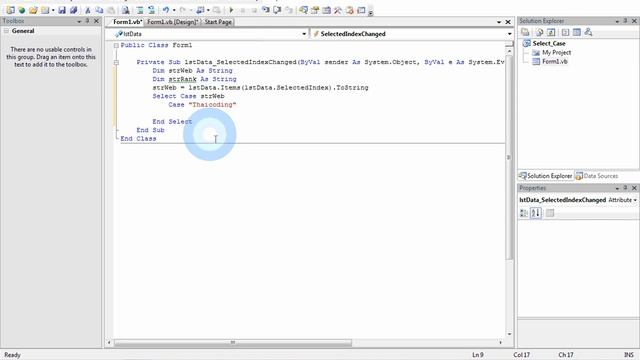
Task: Open Solution Explorer from the main toolbar icon
Action: [x=303, y=10]
